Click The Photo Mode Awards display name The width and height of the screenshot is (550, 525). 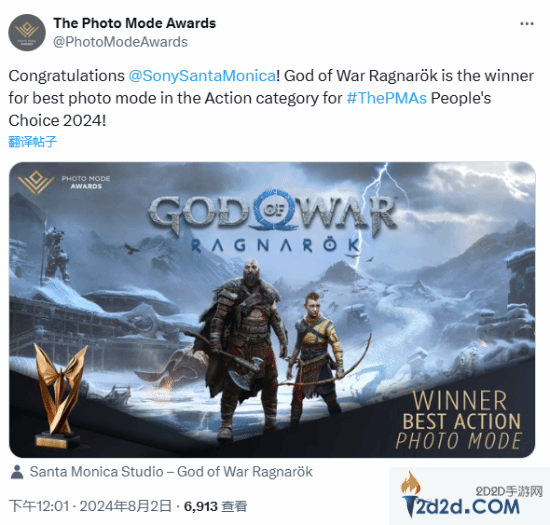coord(134,23)
